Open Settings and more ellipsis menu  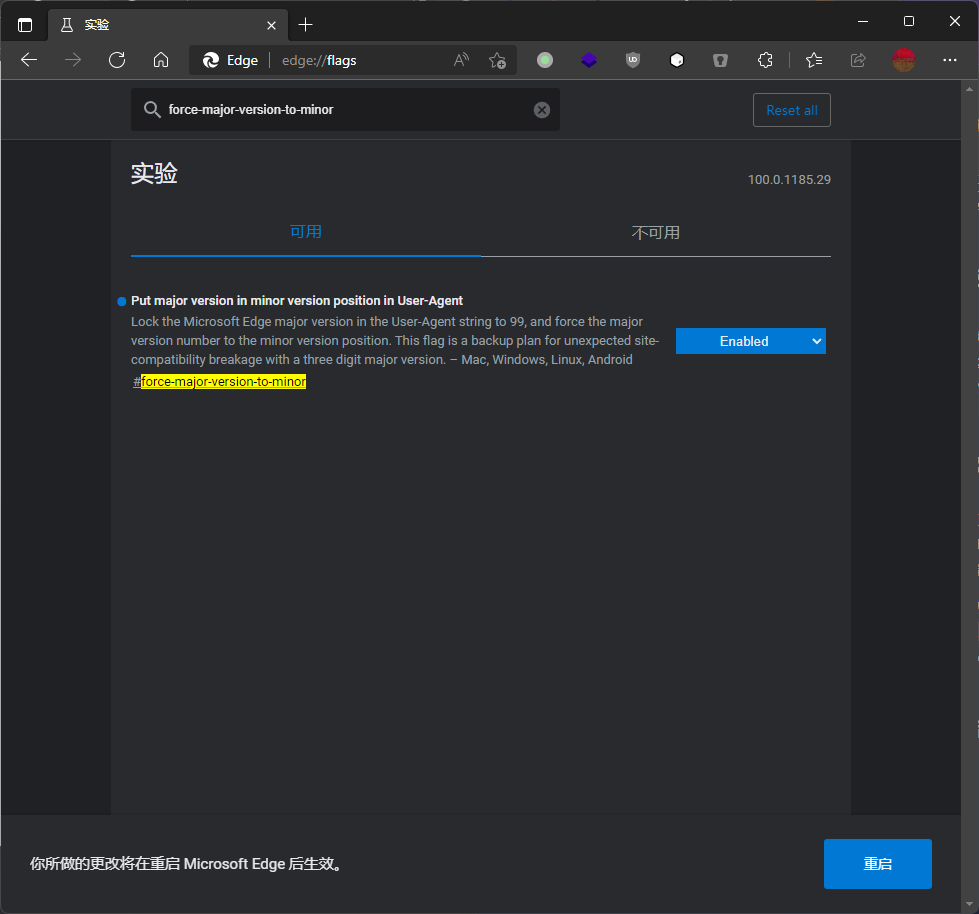950,60
